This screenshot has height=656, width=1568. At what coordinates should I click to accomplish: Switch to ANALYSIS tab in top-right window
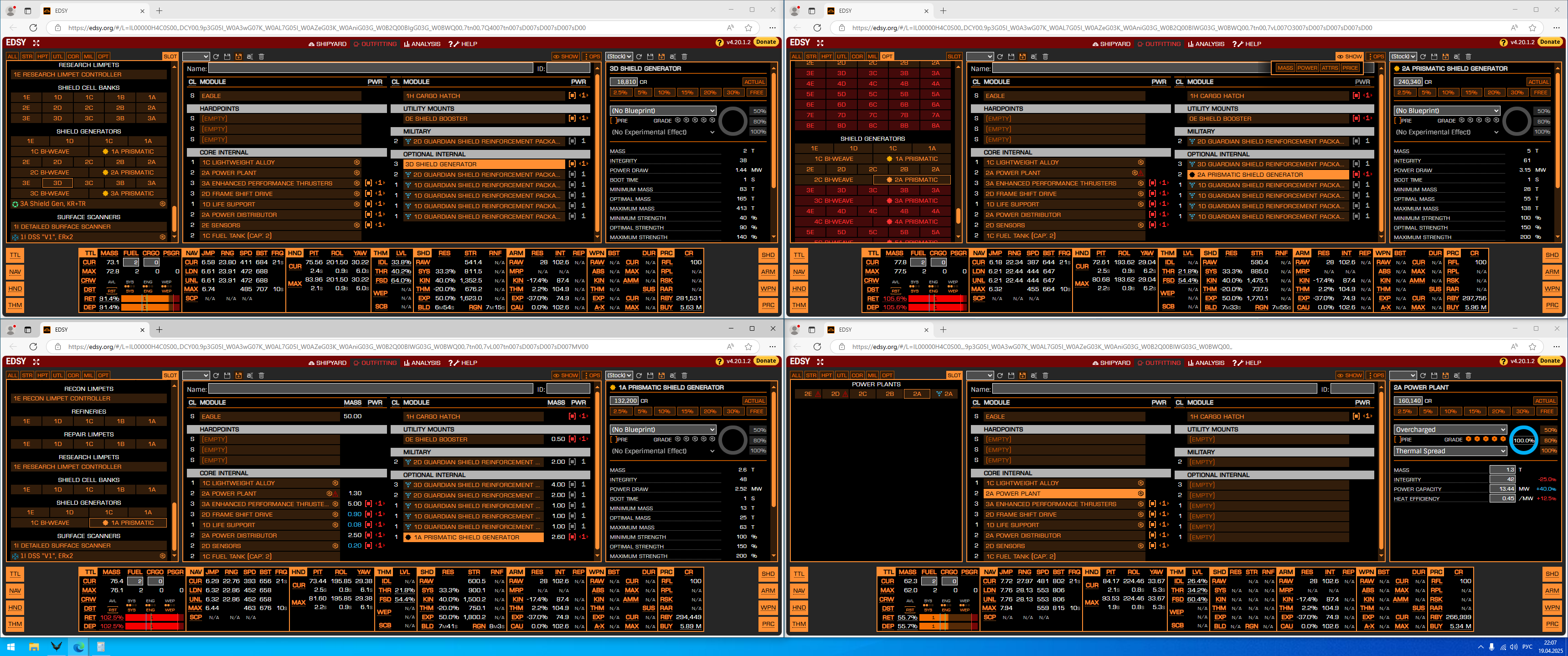point(1206,44)
